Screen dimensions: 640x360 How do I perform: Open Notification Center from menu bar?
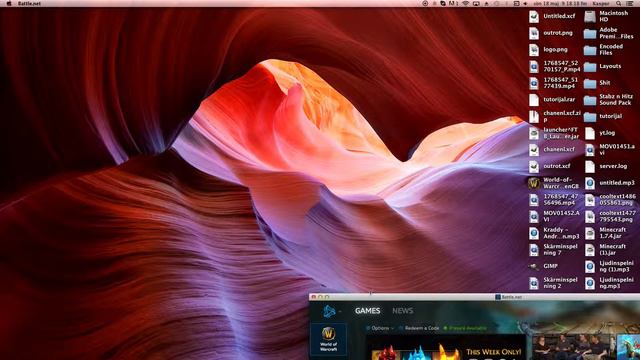pos(630,3)
